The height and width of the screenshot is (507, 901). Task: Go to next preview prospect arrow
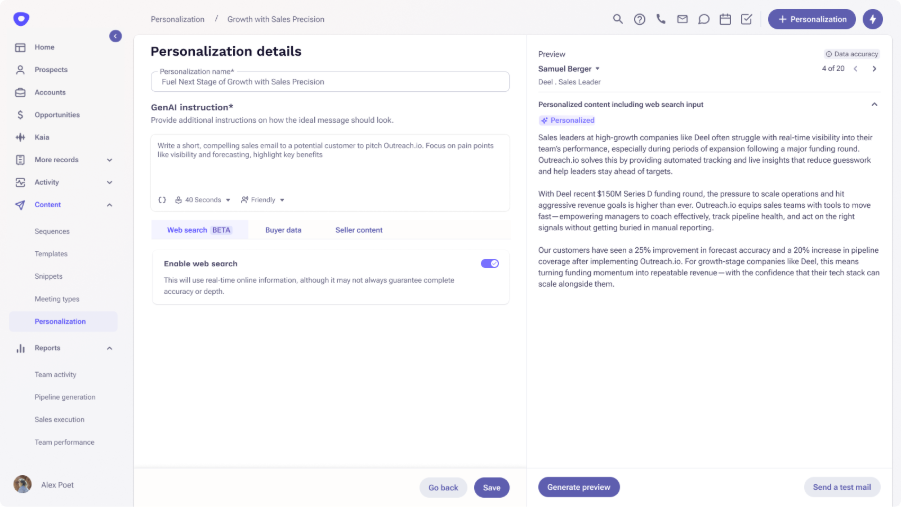coord(875,68)
